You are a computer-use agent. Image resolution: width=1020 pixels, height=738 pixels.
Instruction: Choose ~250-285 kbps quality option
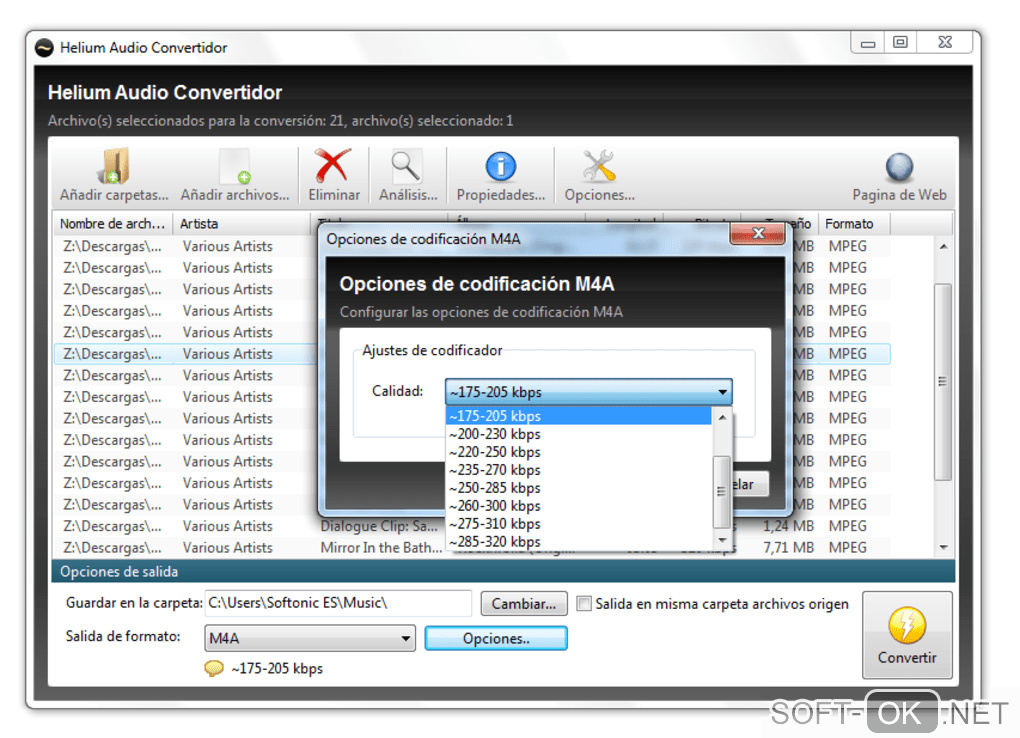579,487
